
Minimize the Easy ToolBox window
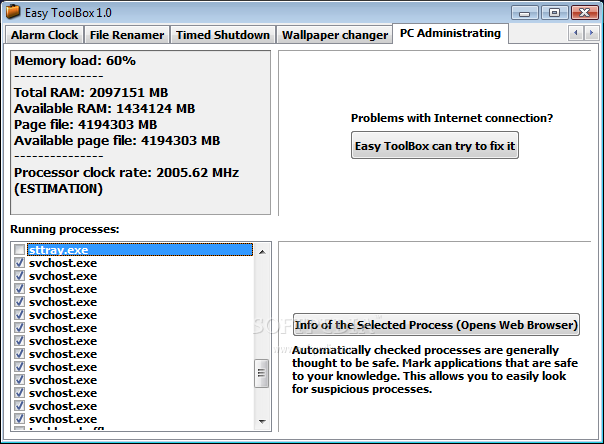coord(525,13)
